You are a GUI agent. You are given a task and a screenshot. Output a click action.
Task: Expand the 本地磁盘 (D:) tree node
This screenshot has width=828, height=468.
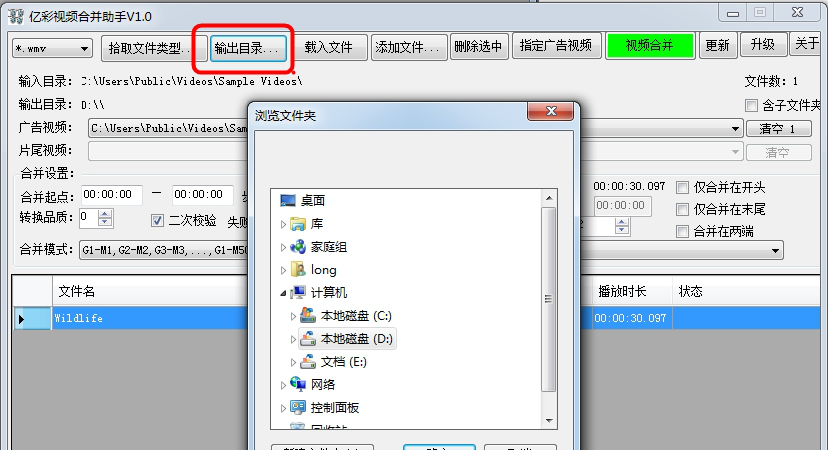[x=293, y=339]
